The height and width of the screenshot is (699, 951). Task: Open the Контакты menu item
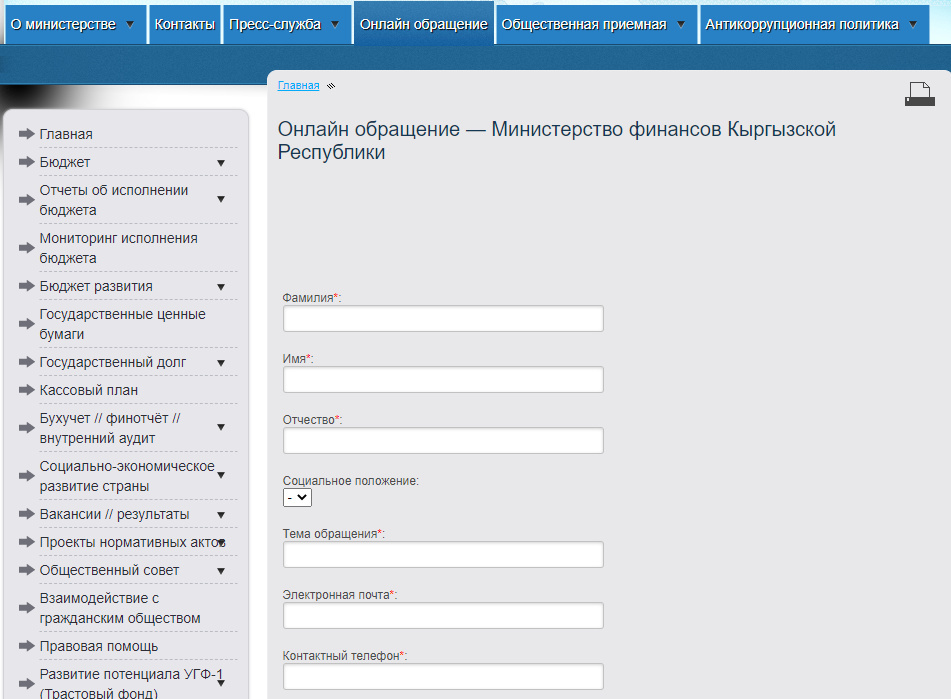click(x=185, y=20)
